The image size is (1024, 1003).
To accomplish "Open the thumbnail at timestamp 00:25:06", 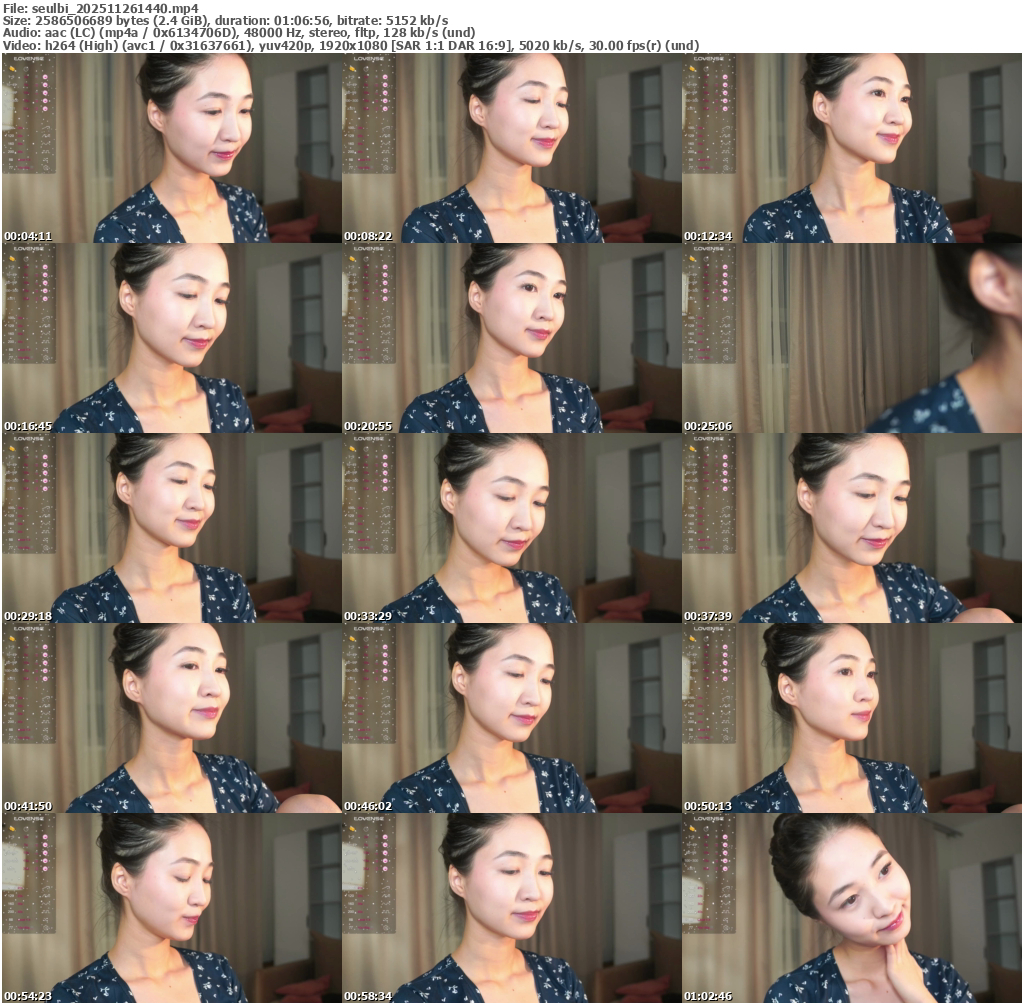I will (x=852, y=338).
